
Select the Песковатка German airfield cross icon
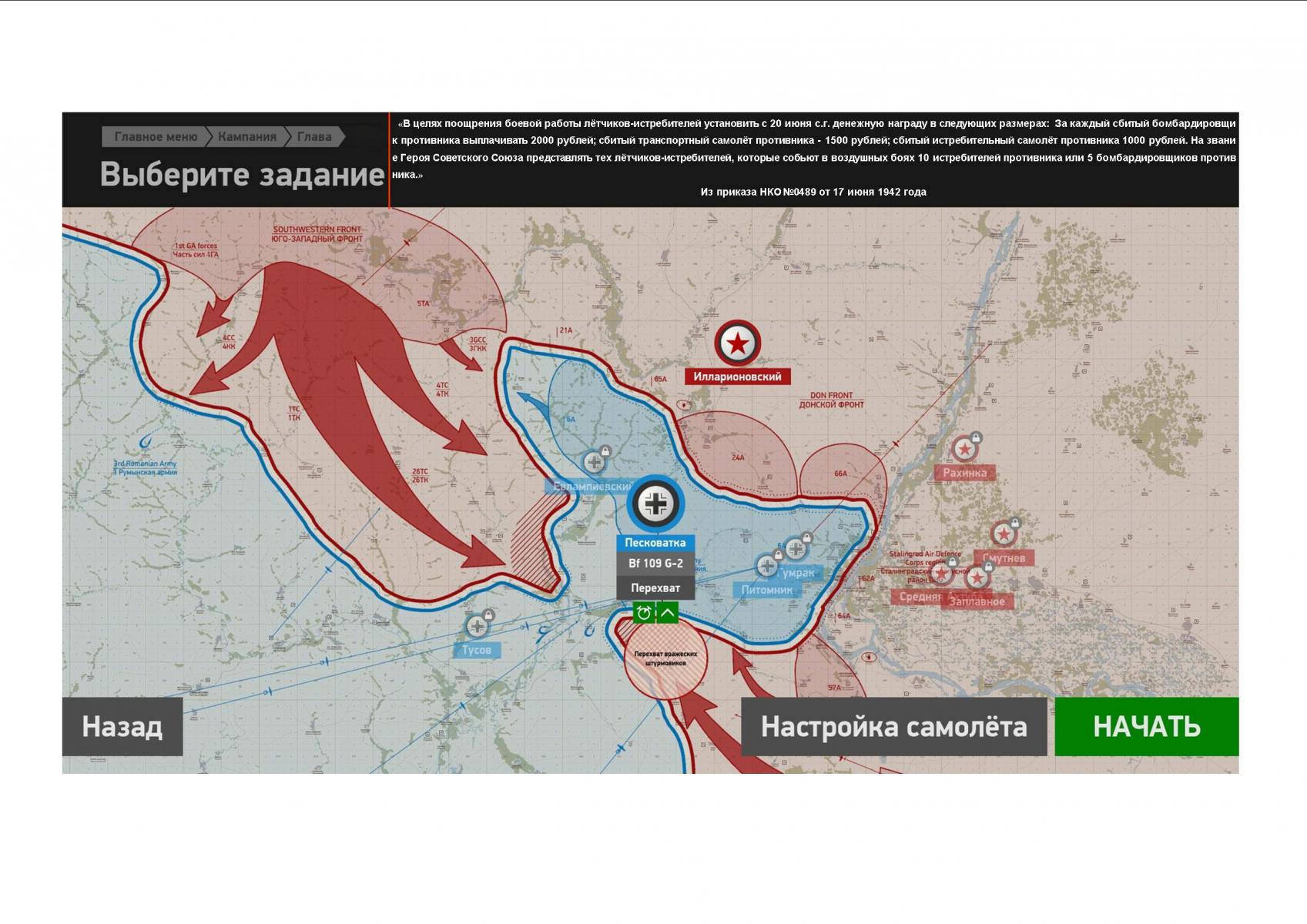tap(655, 504)
